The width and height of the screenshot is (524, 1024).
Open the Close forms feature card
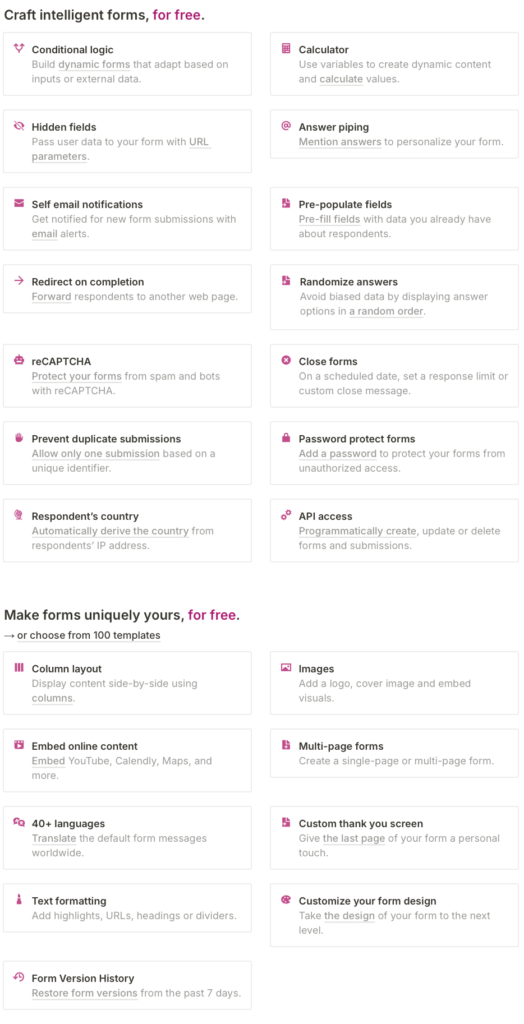coord(394,376)
